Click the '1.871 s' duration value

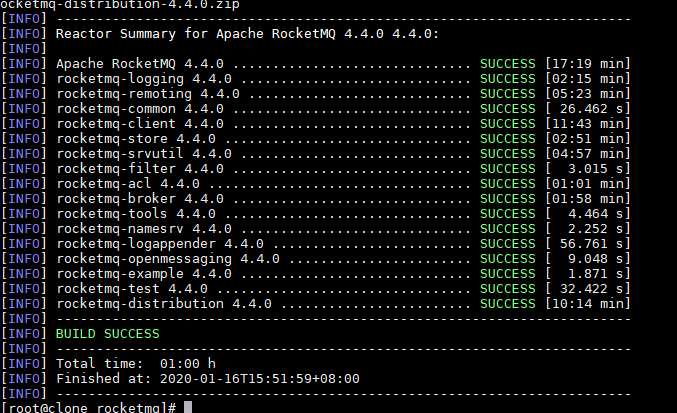click(595, 274)
